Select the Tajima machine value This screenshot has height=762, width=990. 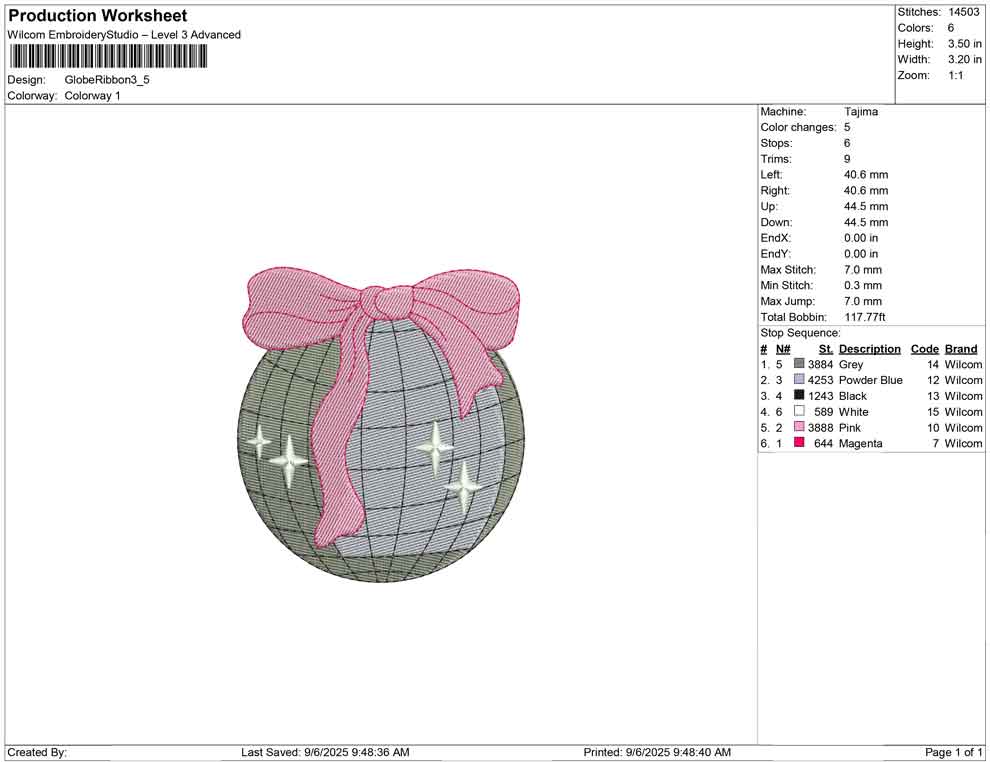[861, 112]
